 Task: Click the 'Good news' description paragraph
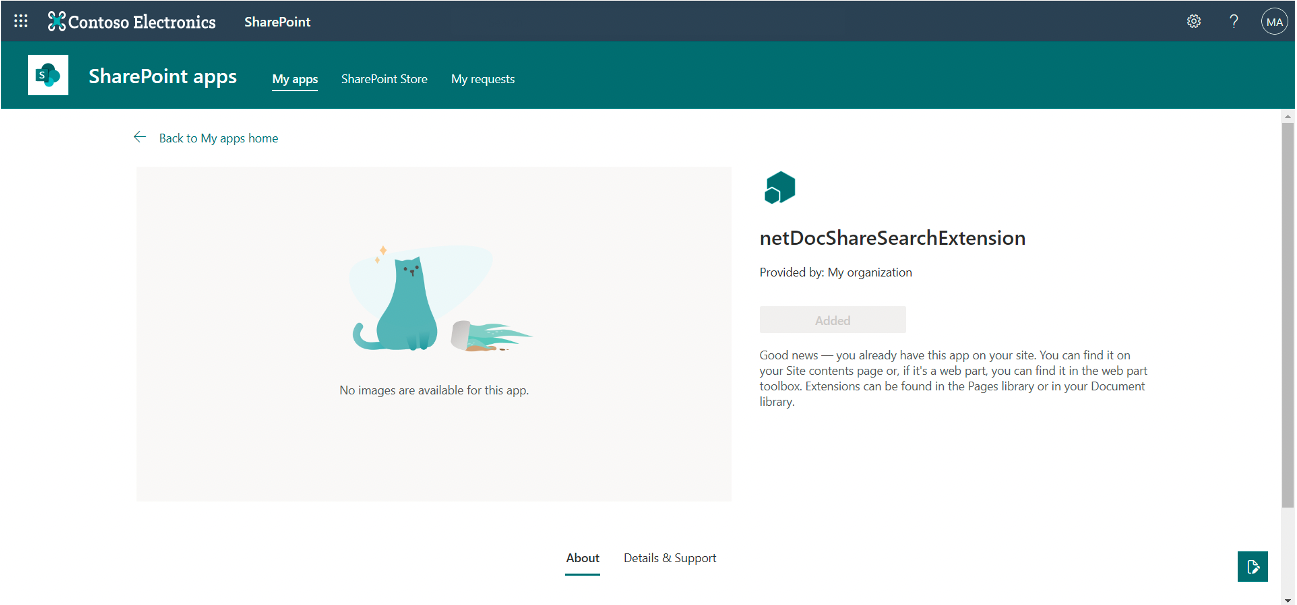pyautogui.click(x=953, y=379)
